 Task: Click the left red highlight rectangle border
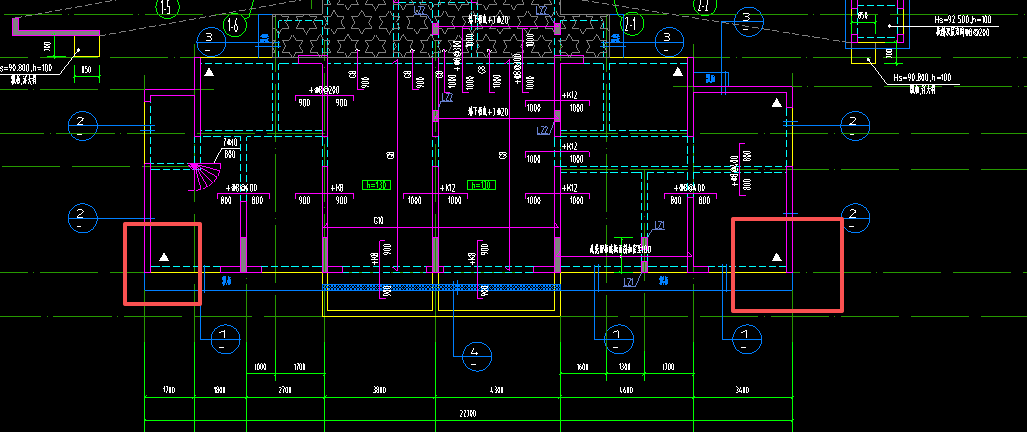(162, 263)
